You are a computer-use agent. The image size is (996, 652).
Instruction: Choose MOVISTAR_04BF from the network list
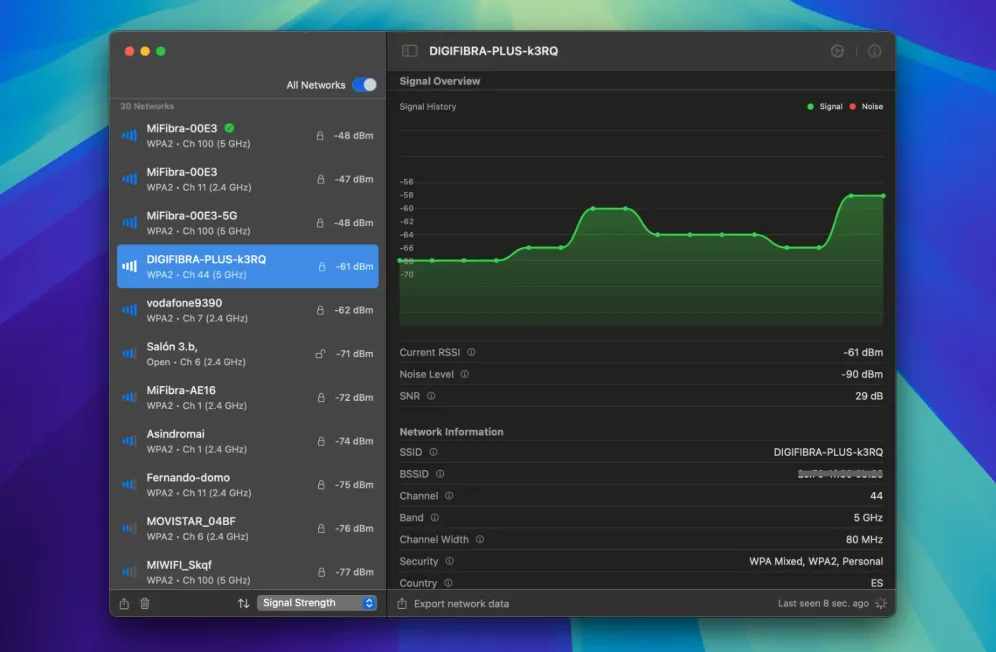click(x=247, y=528)
